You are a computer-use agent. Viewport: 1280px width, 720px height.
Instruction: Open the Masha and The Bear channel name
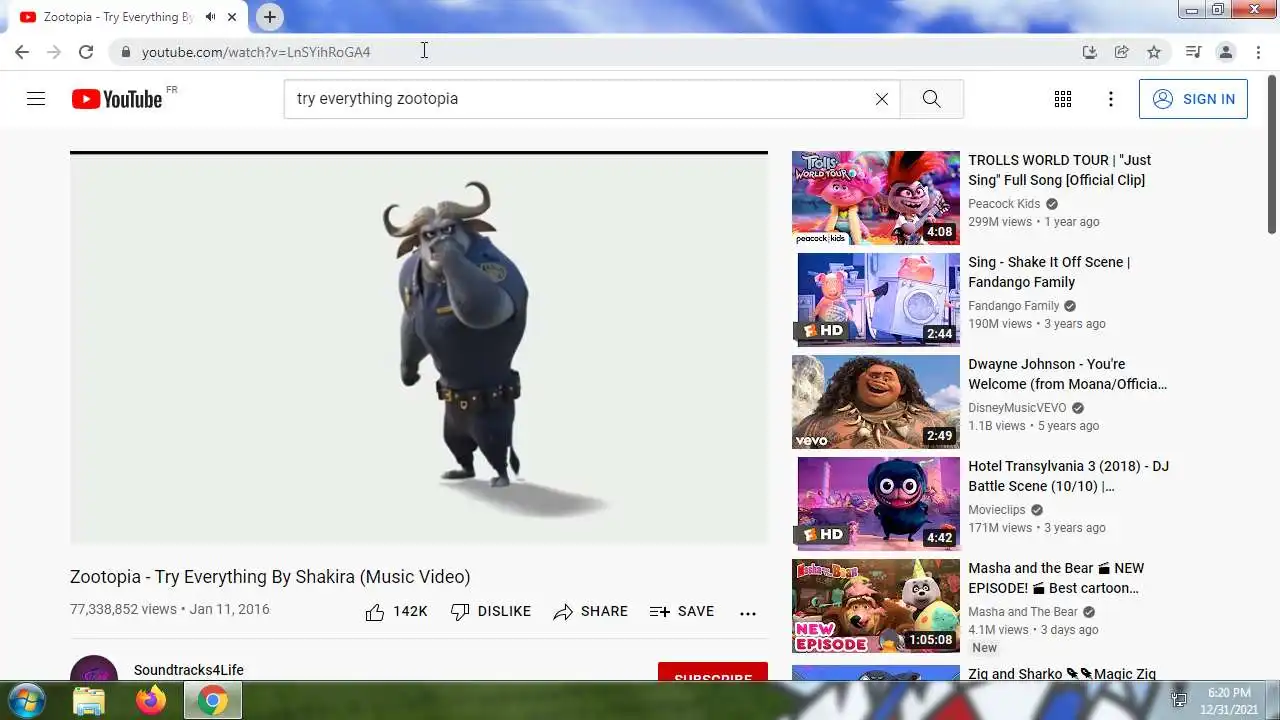coord(1023,612)
